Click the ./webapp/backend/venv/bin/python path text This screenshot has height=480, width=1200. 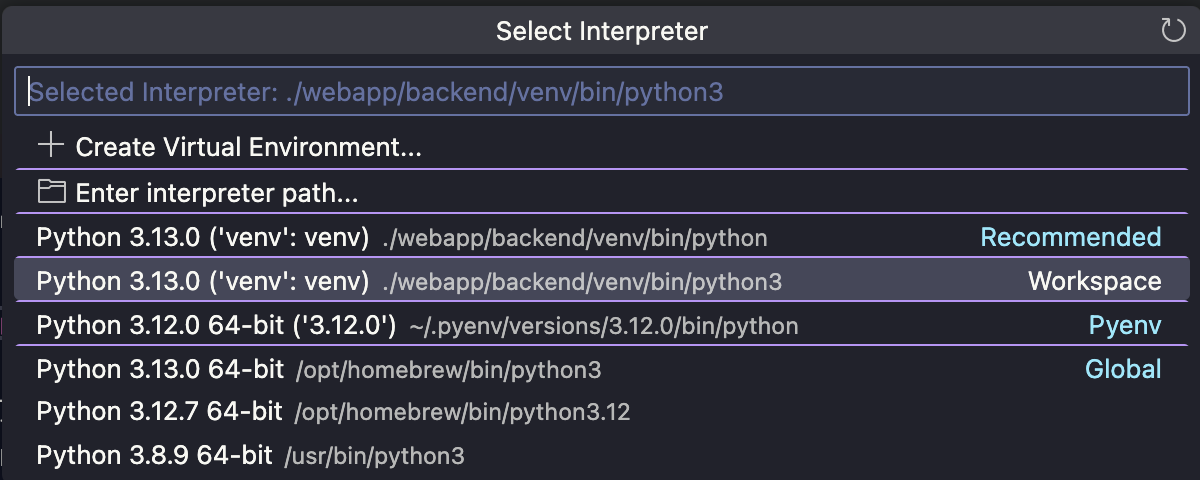pyautogui.click(x=575, y=238)
